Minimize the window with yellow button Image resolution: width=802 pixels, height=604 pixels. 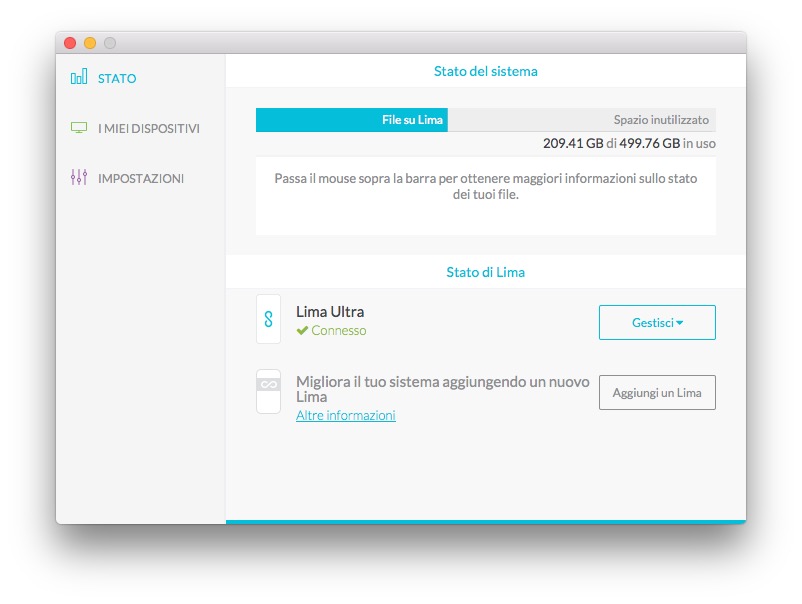(x=90, y=43)
